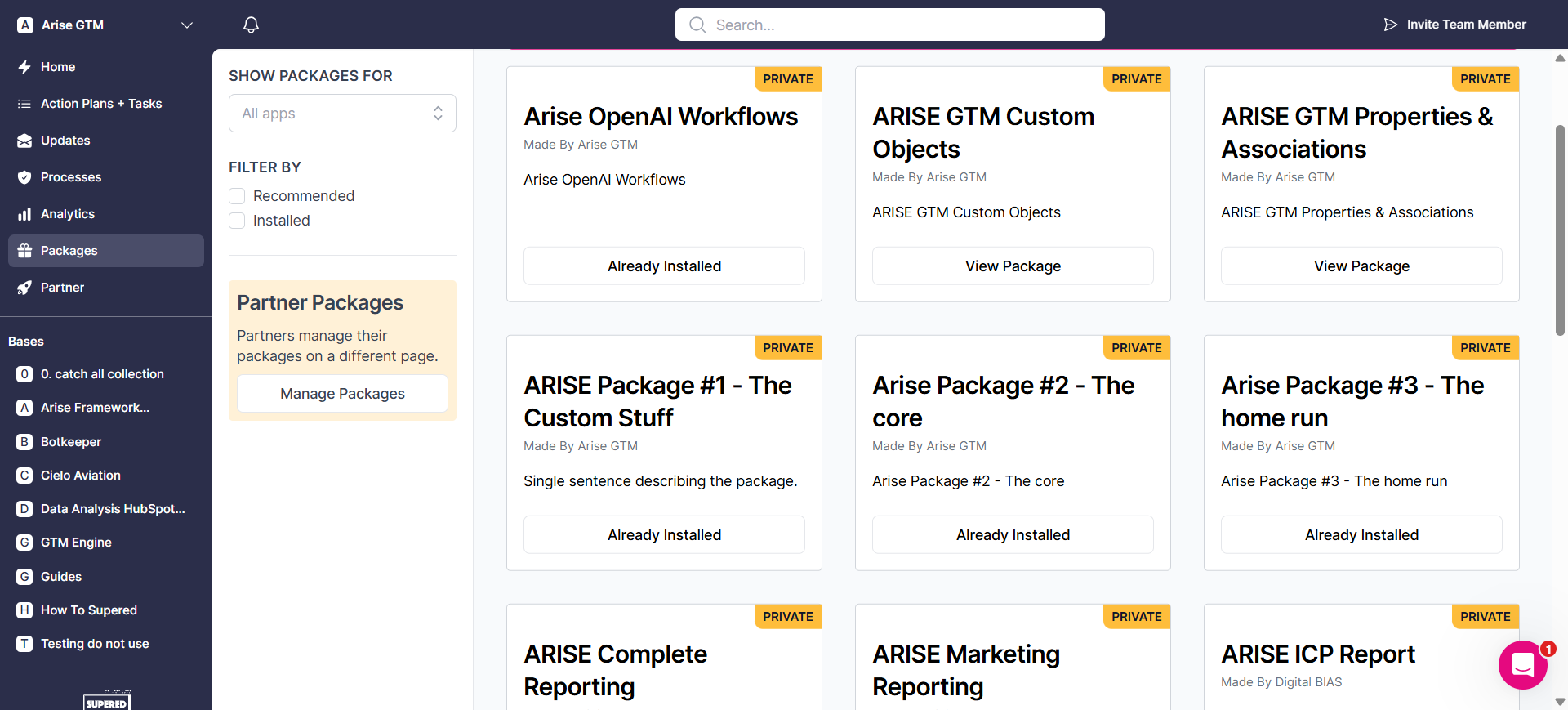This screenshot has width=1568, height=710.
Task: Open the All apps dropdown
Action: [342, 114]
